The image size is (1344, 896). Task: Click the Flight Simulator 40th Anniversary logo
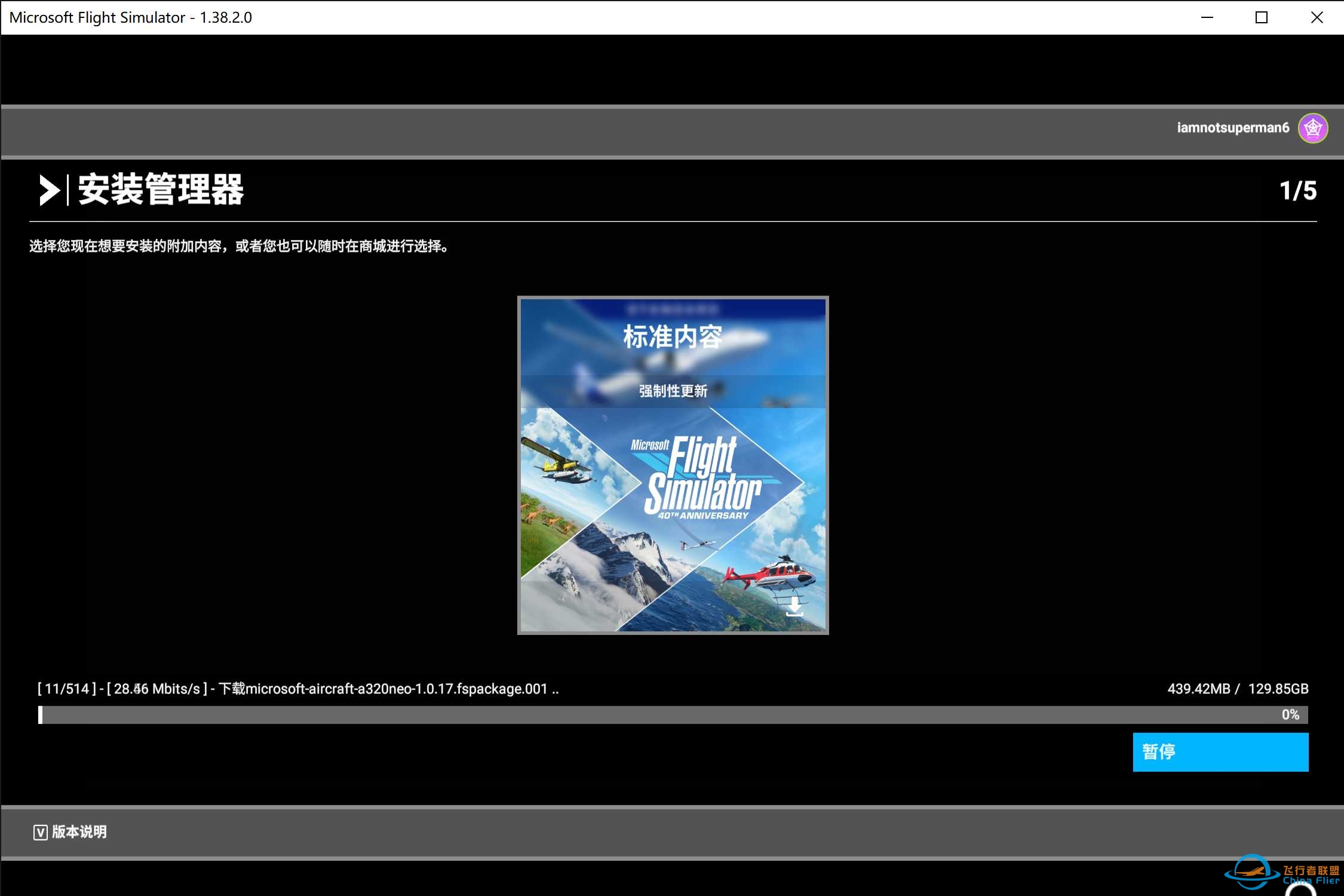coord(702,478)
